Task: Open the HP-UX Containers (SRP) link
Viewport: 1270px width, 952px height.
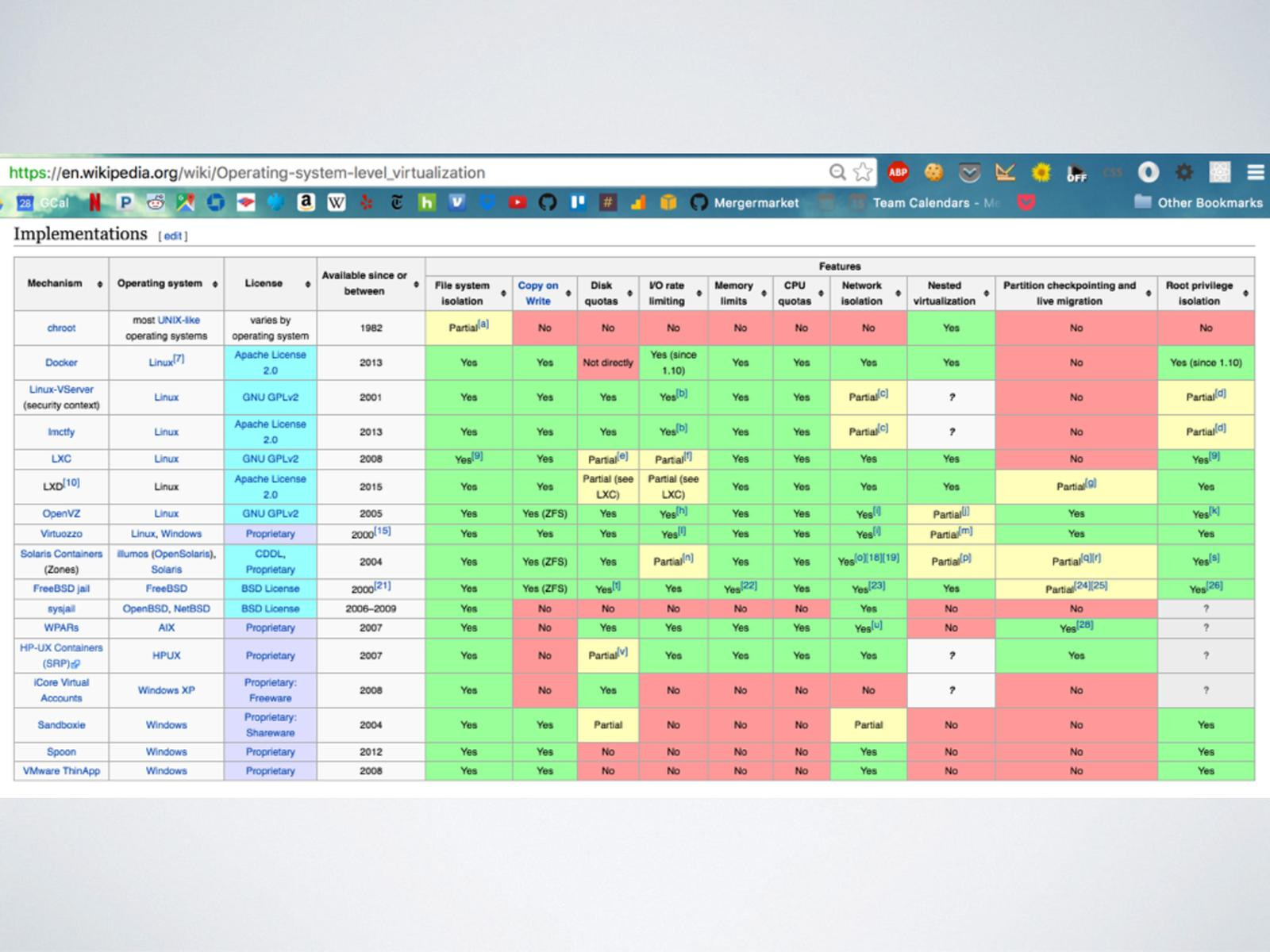Action: pyautogui.click(x=61, y=655)
